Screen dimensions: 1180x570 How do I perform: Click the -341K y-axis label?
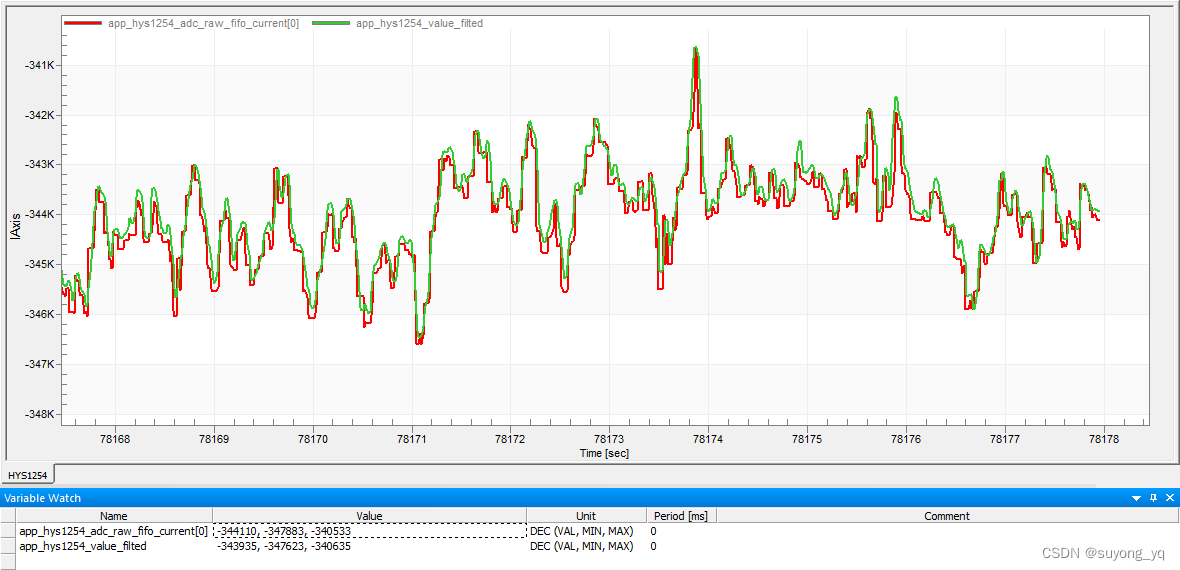pos(38,66)
